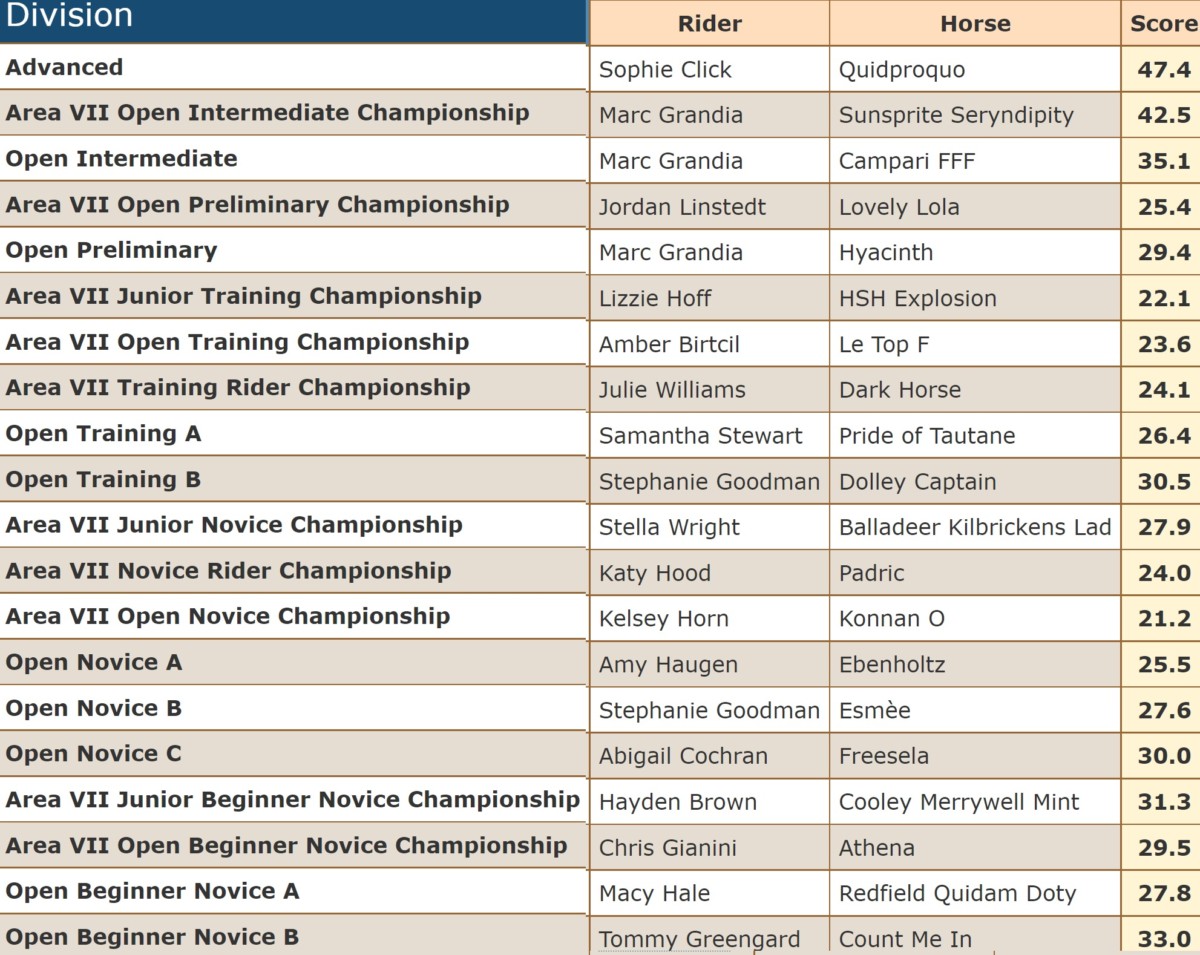The image size is (1200, 955).
Task: Click the Balladeer Kilbrickens Lad cell
Action: tap(975, 527)
